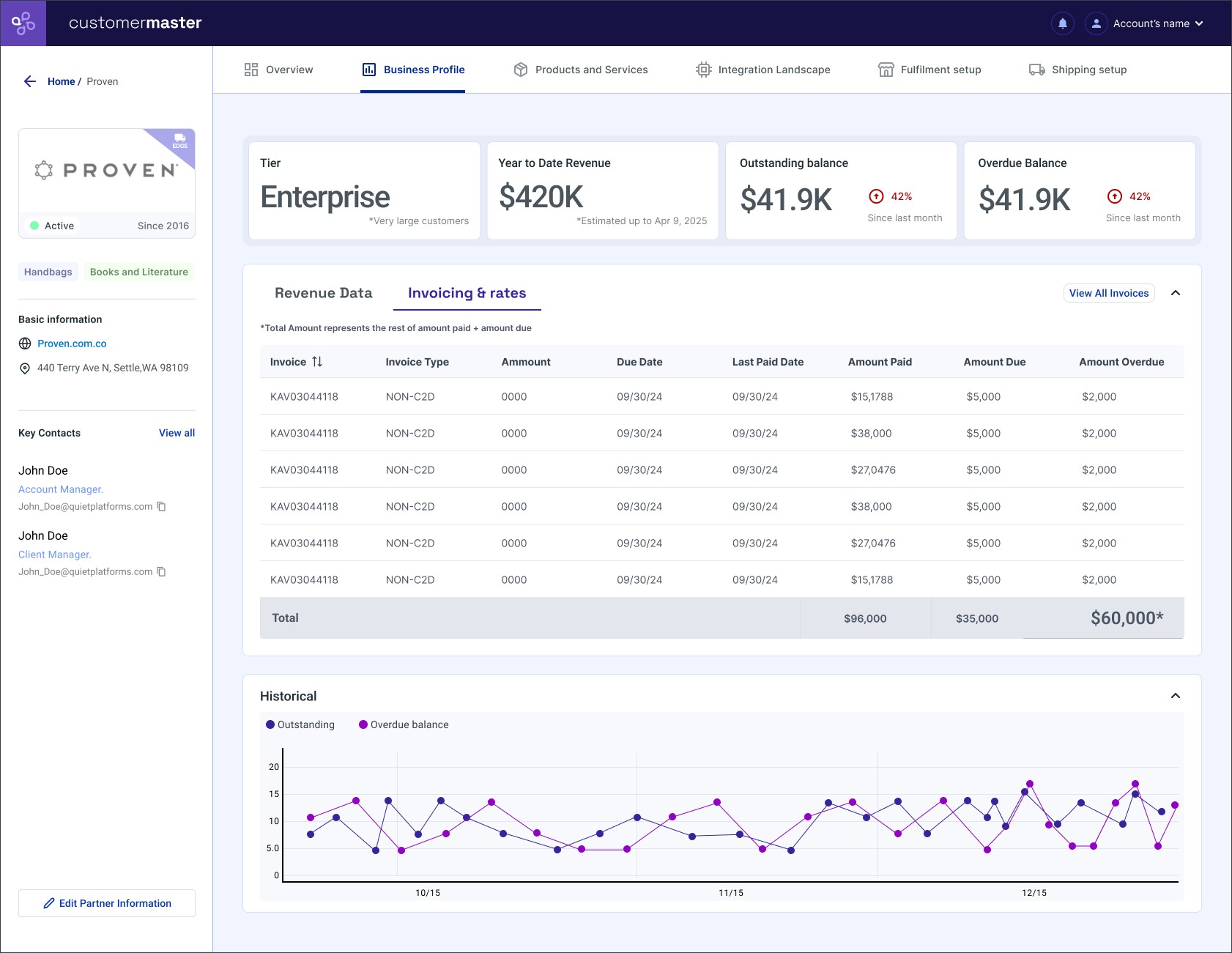Click the customermaster logo icon
This screenshot has height=953, width=1232.
pos(23,23)
